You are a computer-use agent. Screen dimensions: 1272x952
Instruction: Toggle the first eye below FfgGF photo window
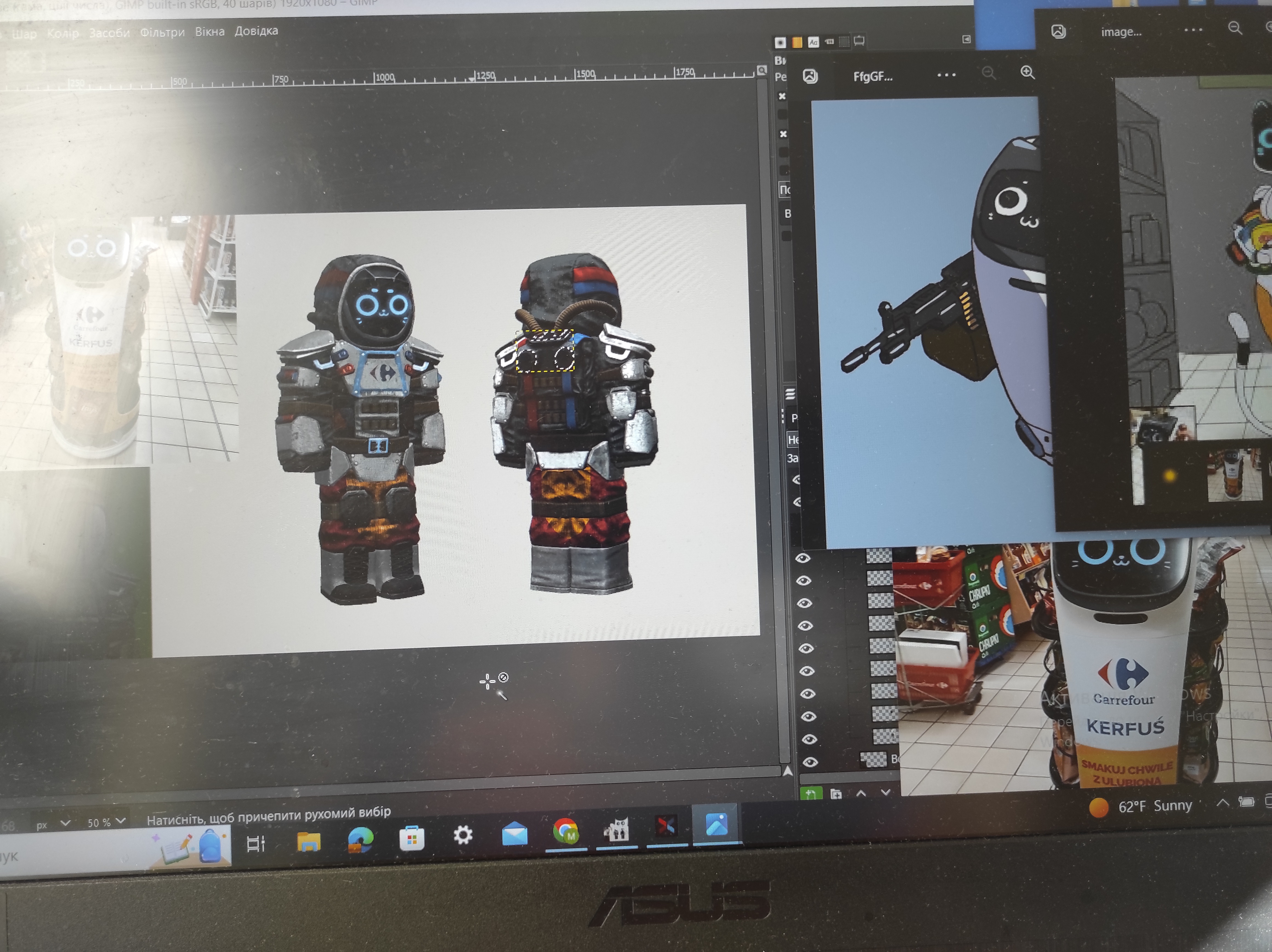coord(803,558)
